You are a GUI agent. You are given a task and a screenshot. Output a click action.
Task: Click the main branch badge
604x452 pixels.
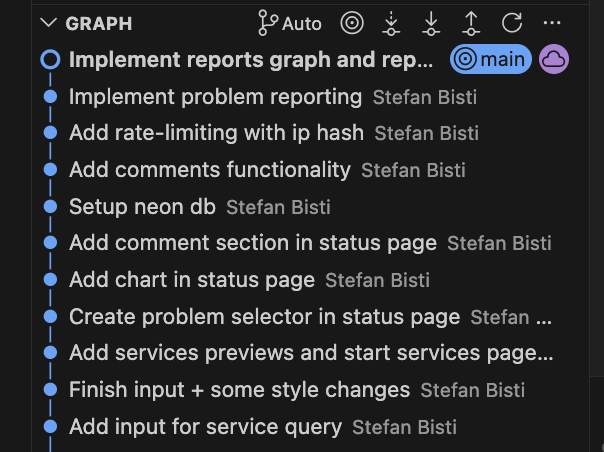tap(490, 59)
